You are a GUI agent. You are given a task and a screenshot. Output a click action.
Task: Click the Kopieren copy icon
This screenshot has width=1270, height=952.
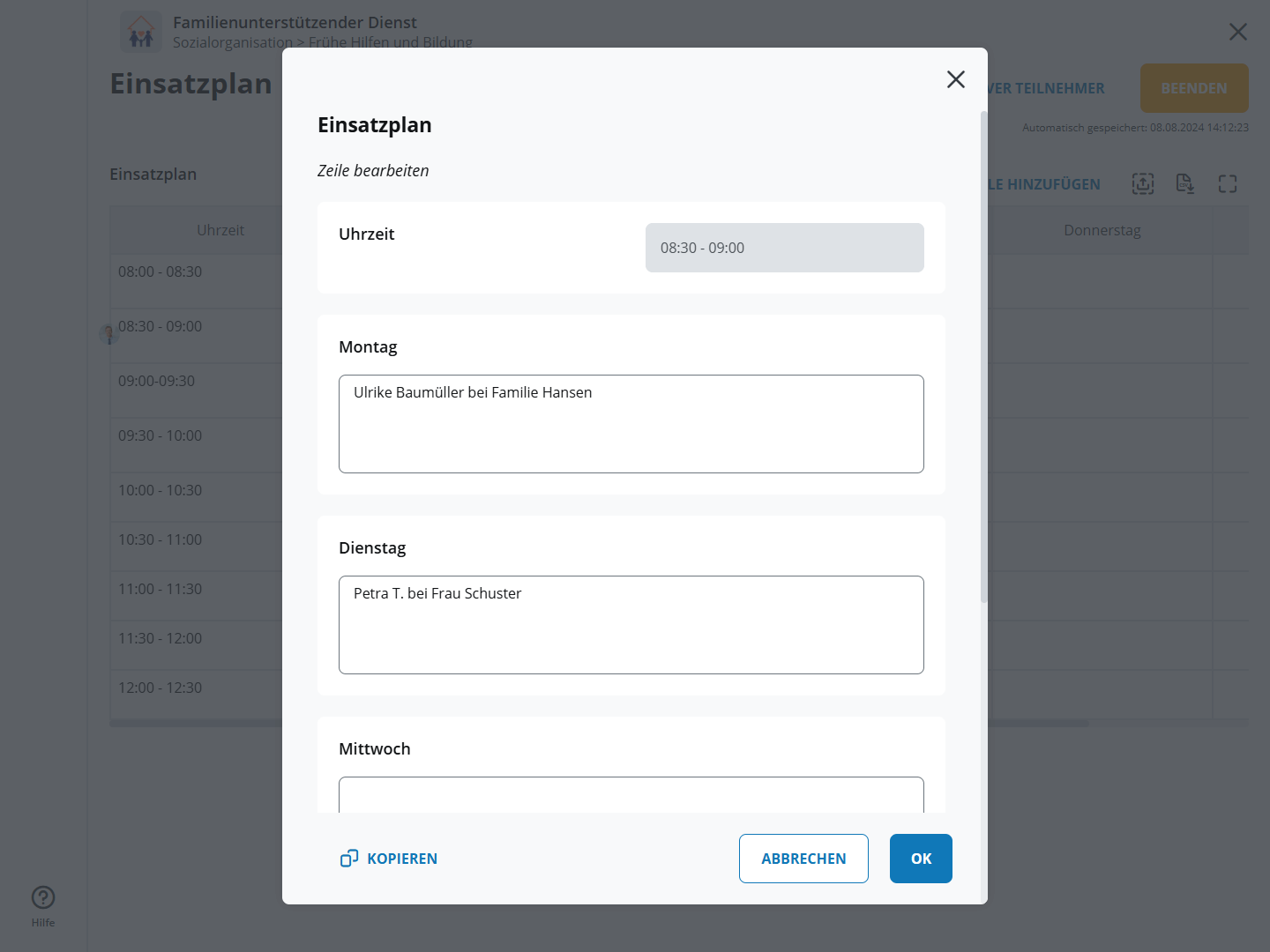point(349,859)
